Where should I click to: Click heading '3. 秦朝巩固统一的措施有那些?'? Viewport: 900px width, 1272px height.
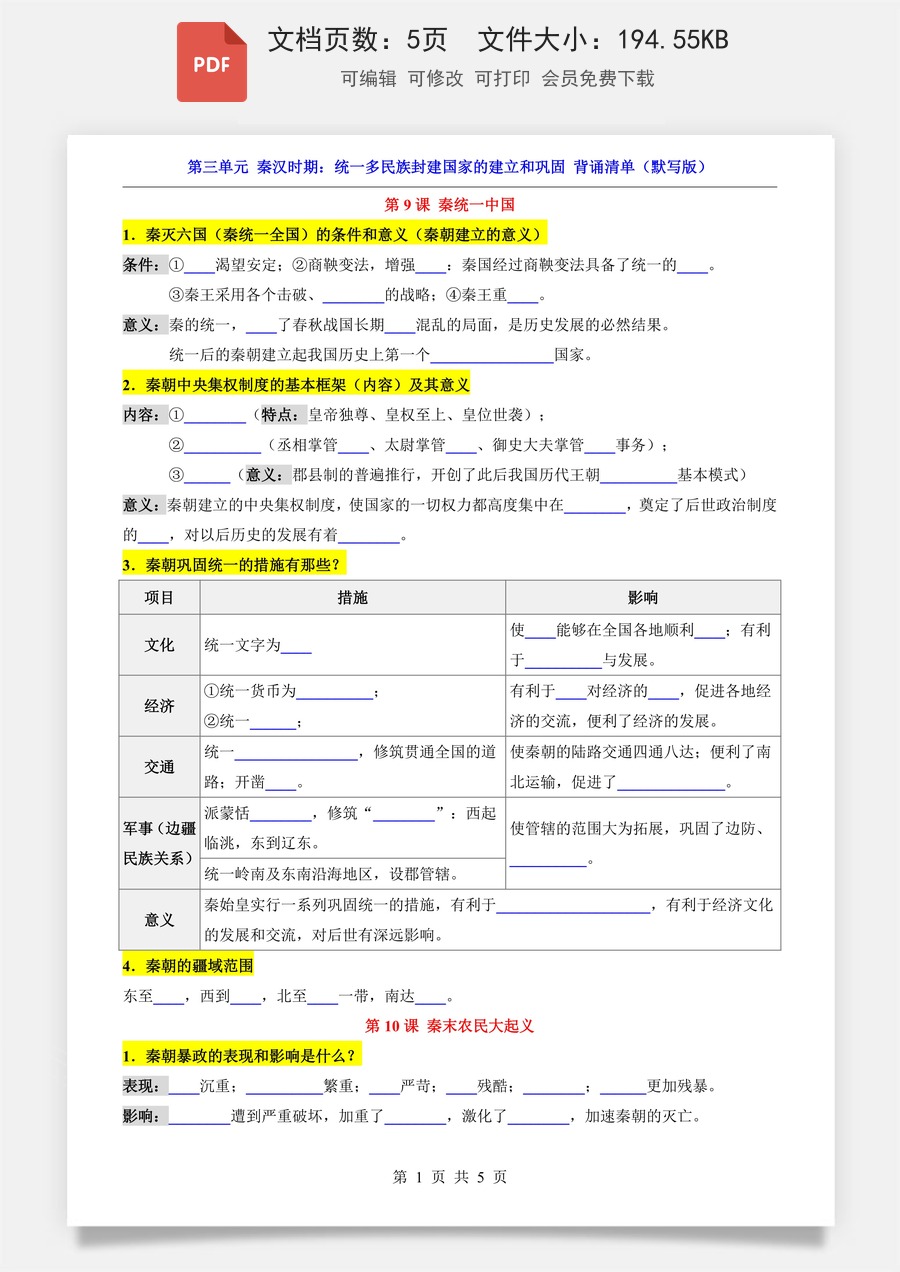(234, 565)
